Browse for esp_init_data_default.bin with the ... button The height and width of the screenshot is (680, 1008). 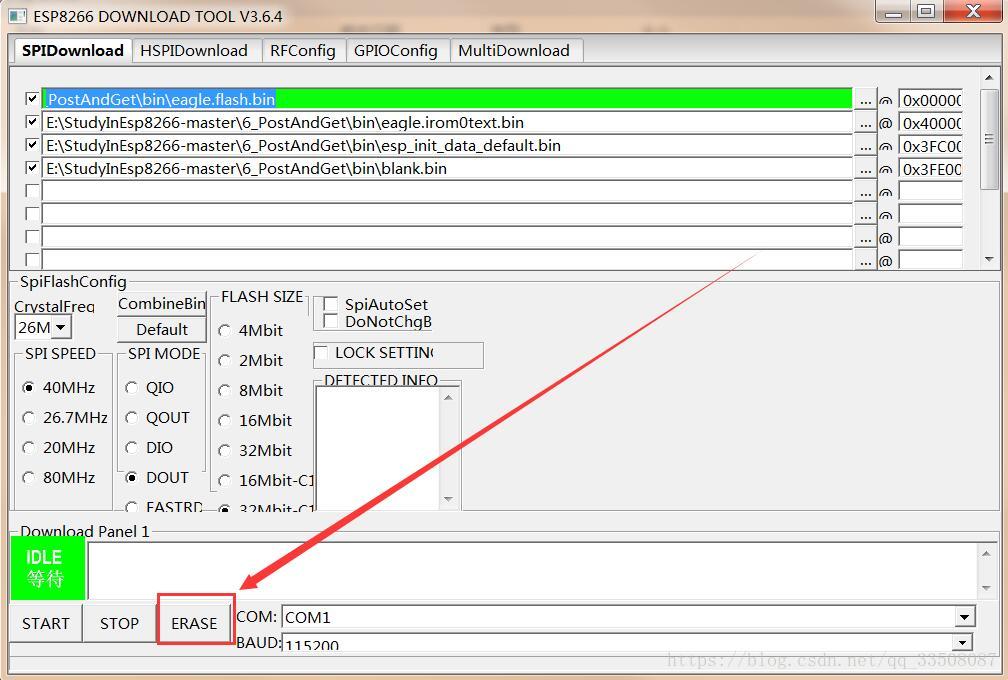(865, 147)
